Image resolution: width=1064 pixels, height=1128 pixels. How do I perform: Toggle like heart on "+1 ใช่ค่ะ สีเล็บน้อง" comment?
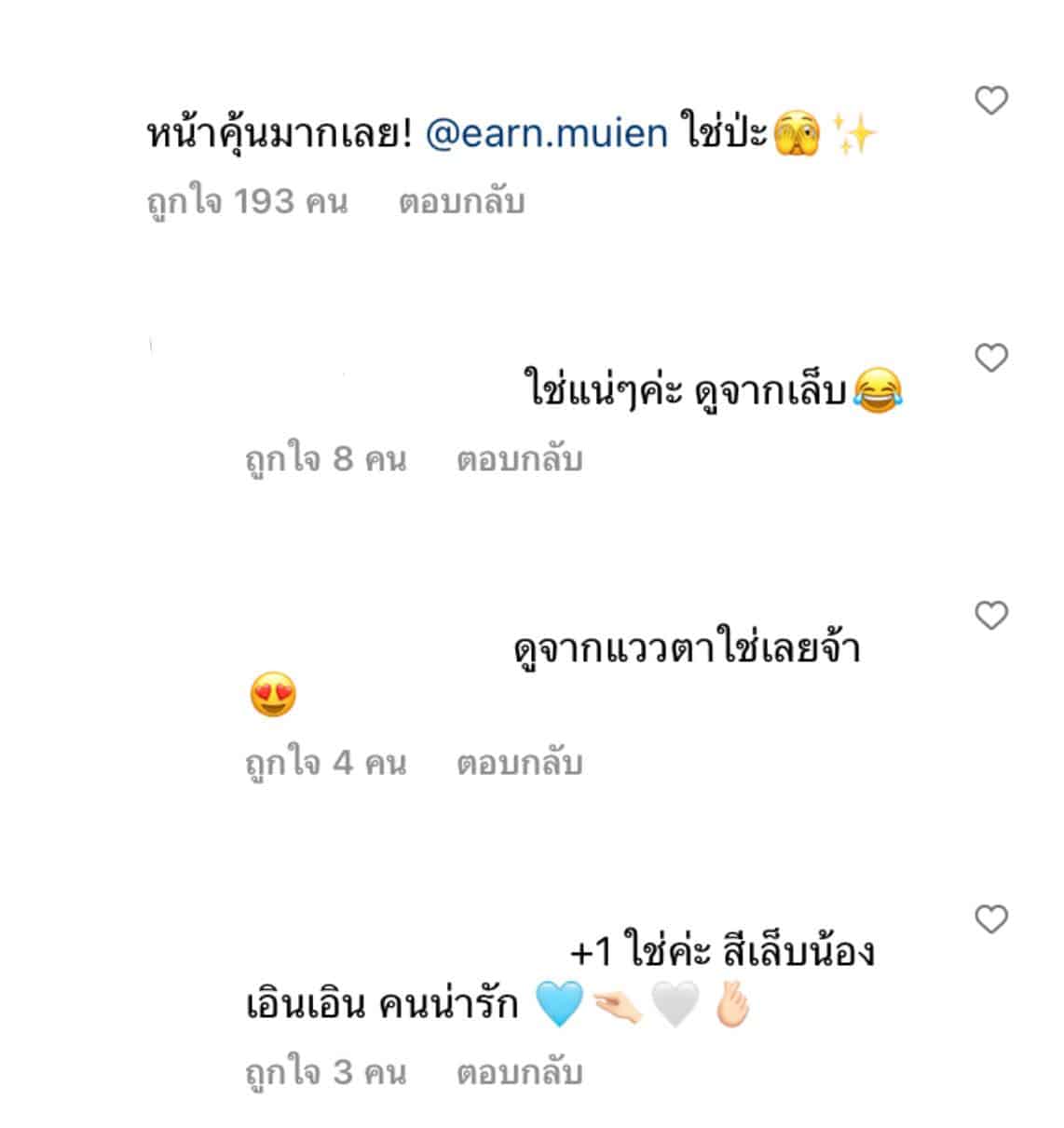990,919
